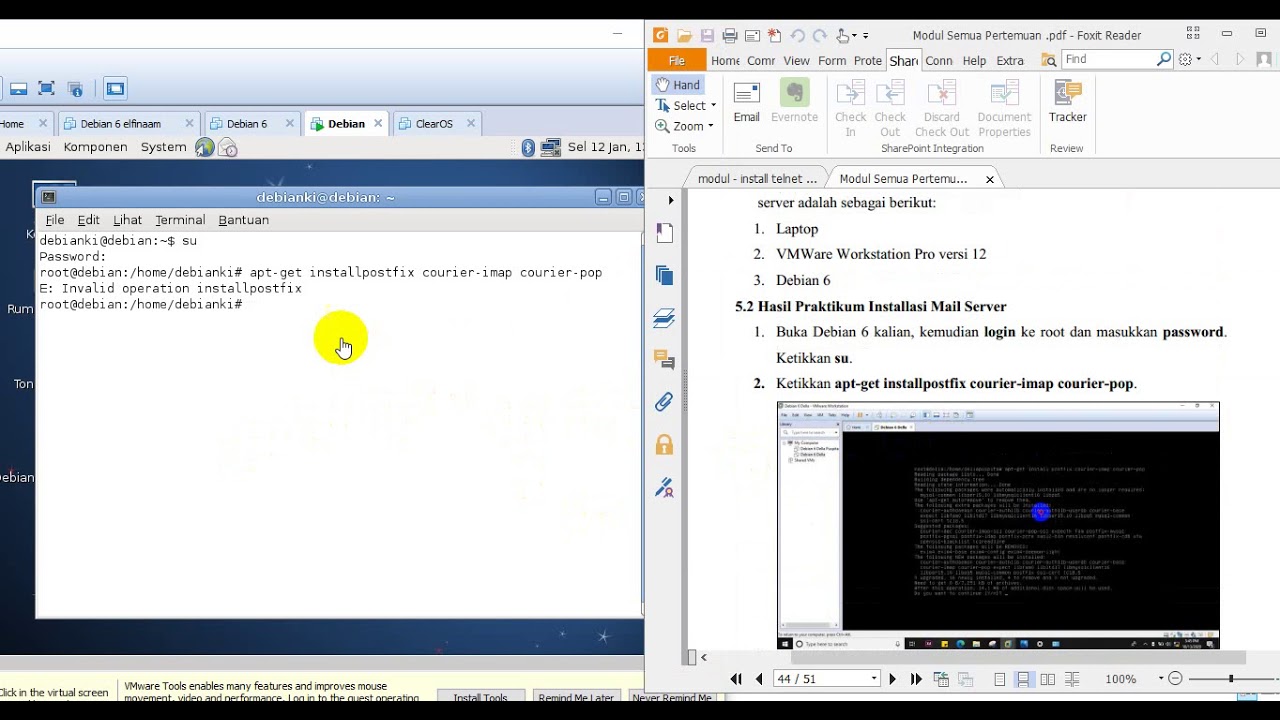Open the System menu in Debian panel
This screenshot has height=720, width=1280.
[163, 147]
